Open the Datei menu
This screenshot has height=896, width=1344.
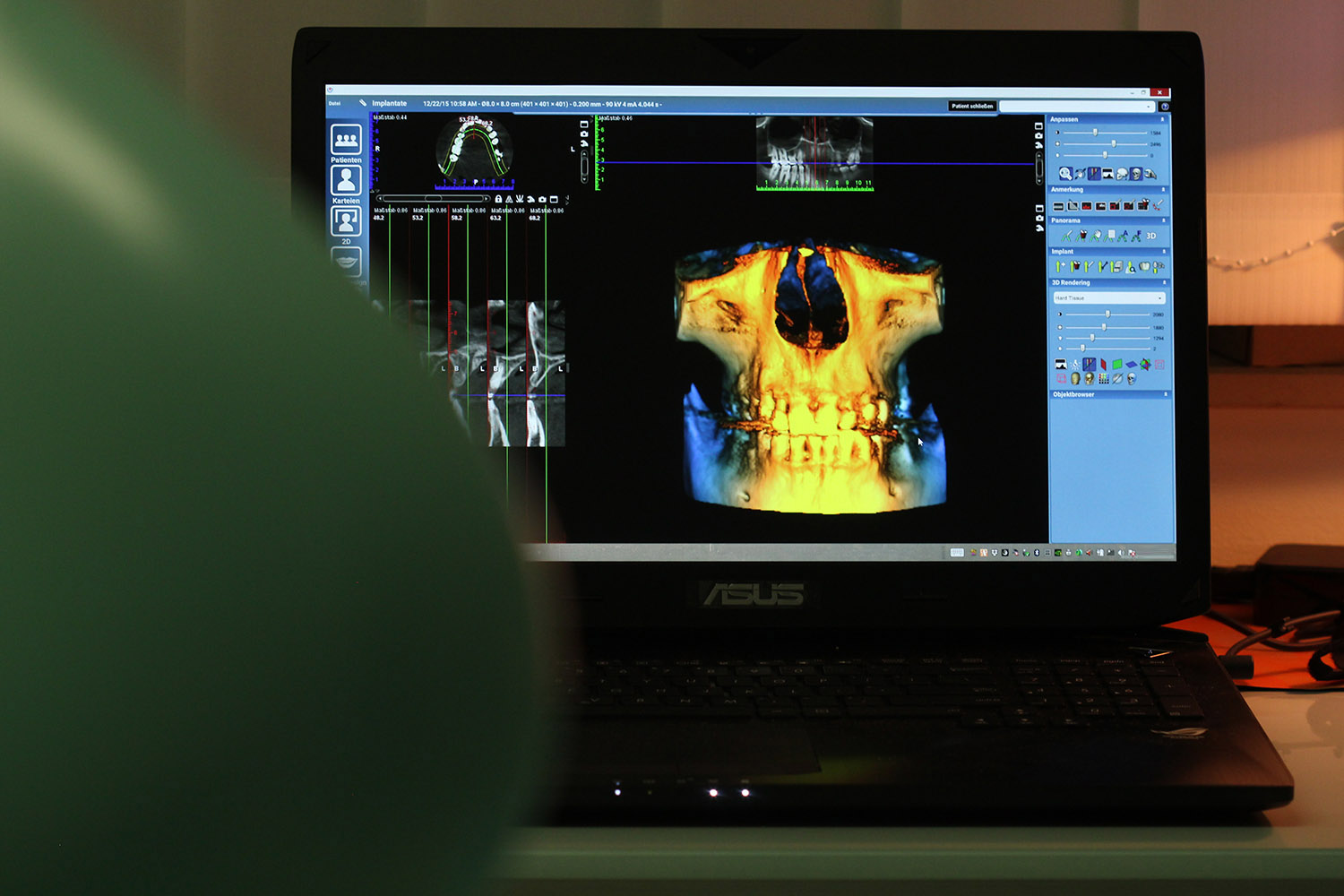pos(334,103)
